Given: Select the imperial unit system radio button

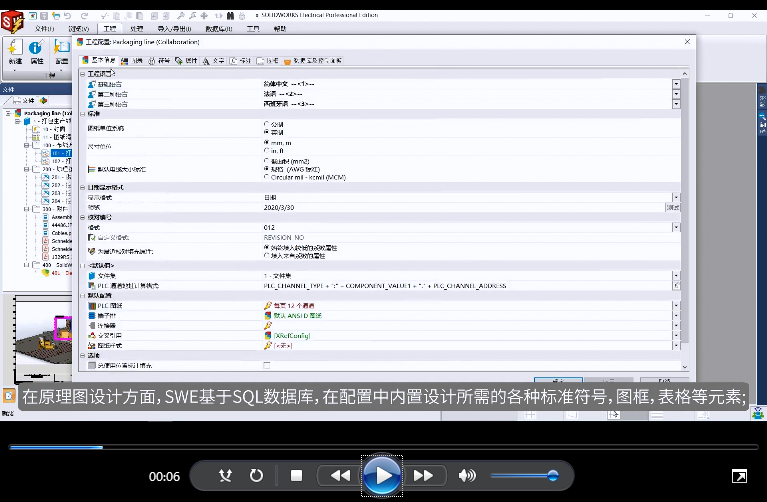Looking at the screenshot, I should [x=267, y=132].
